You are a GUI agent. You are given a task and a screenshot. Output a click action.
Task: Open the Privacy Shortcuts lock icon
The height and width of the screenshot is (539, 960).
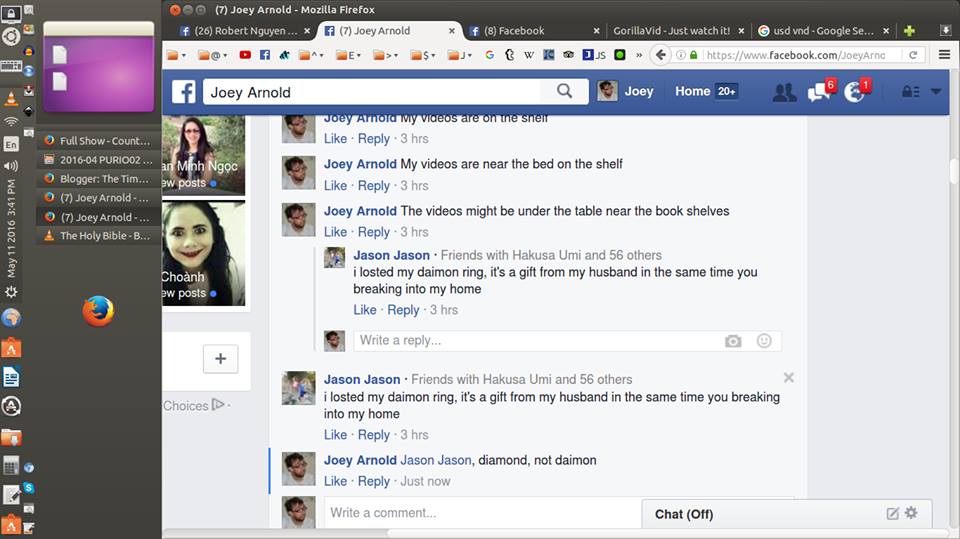910,92
